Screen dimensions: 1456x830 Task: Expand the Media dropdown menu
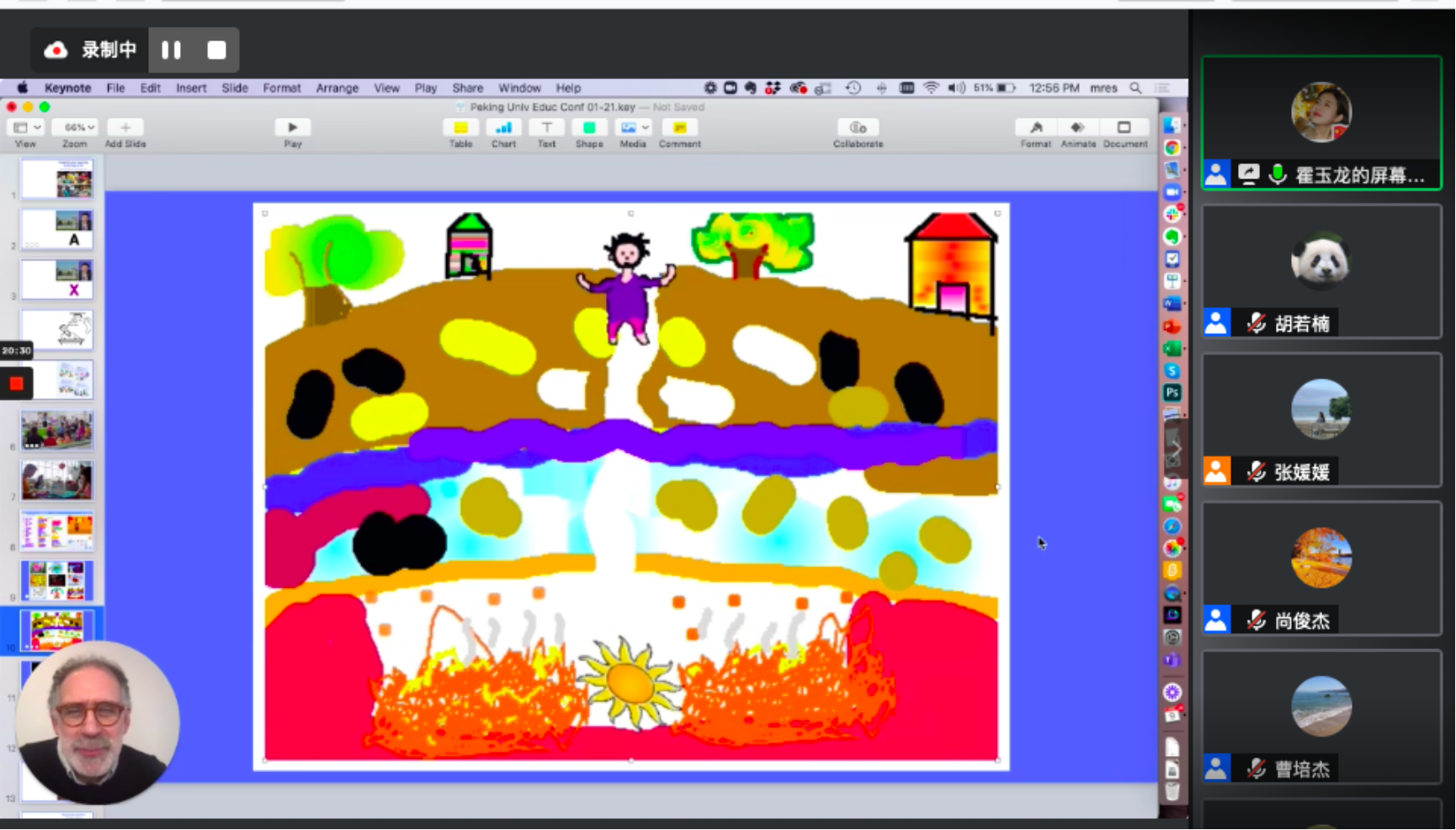point(645,128)
